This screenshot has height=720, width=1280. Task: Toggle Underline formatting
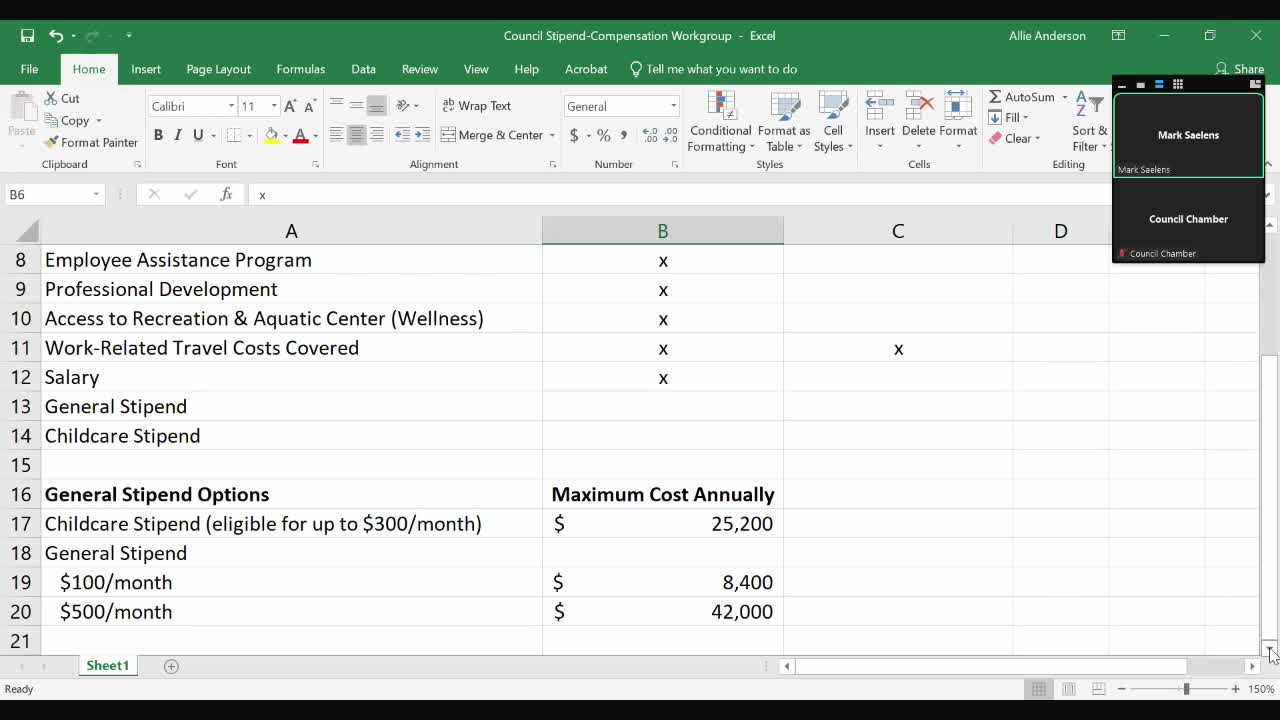pos(198,135)
